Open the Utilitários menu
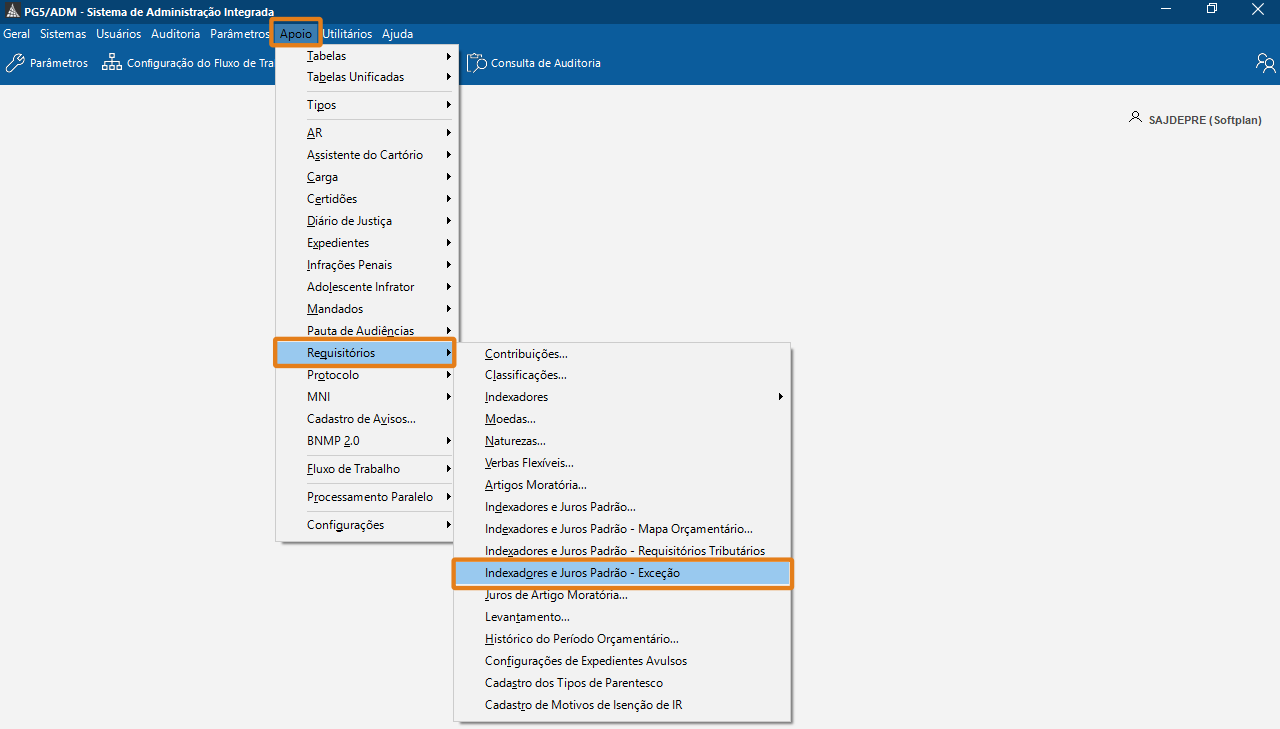The height and width of the screenshot is (729, 1280). (347, 34)
